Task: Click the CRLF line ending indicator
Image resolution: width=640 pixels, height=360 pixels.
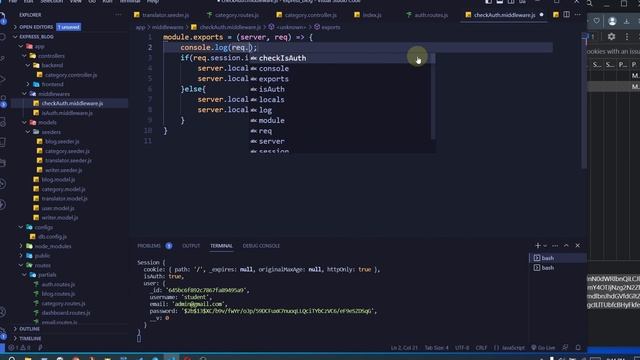Action: (x=481, y=348)
